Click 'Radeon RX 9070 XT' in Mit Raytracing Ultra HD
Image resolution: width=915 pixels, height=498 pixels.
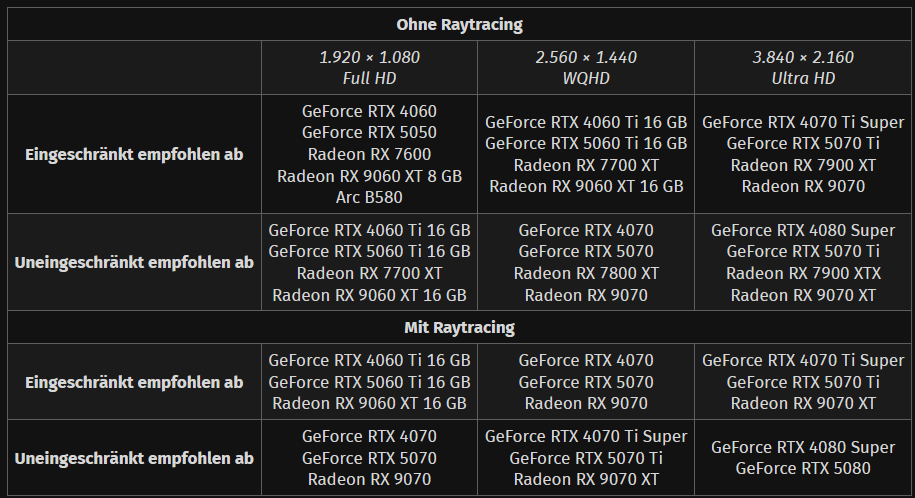point(803,403)
